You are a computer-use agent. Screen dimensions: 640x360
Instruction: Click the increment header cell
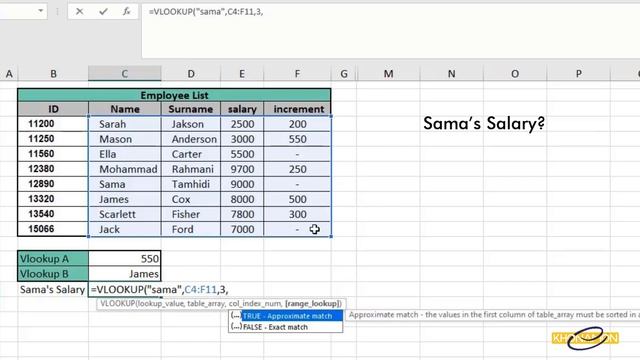pyautogui.click(x=298, y=109)
